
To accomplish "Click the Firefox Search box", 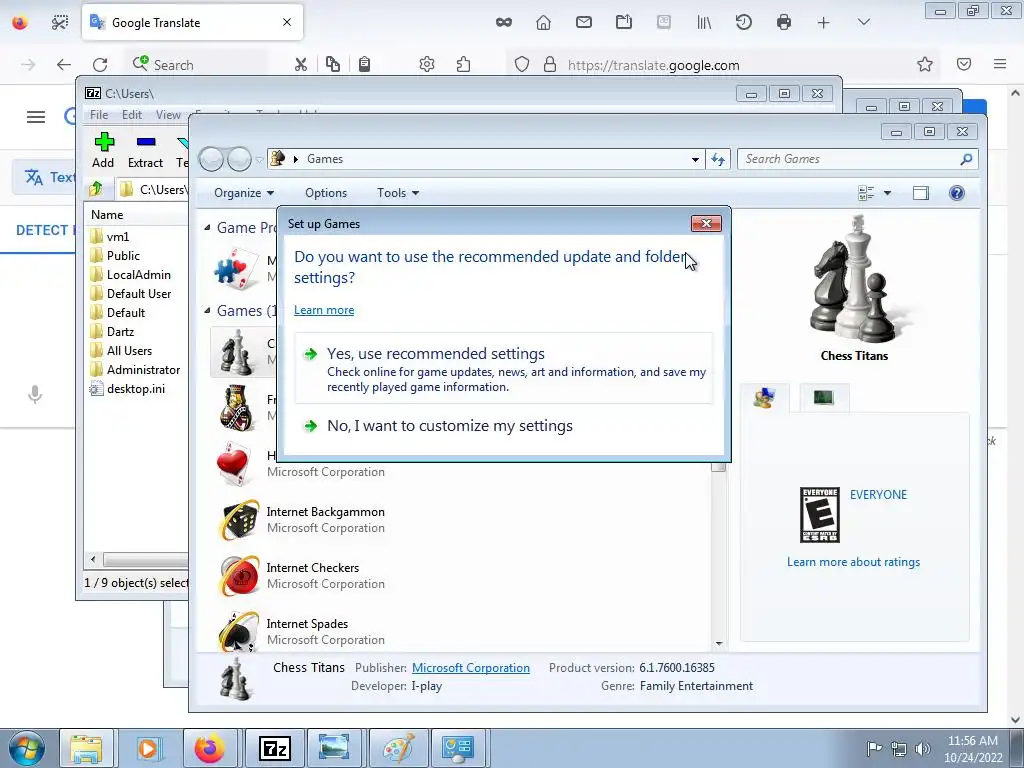I will click(196, 65).
